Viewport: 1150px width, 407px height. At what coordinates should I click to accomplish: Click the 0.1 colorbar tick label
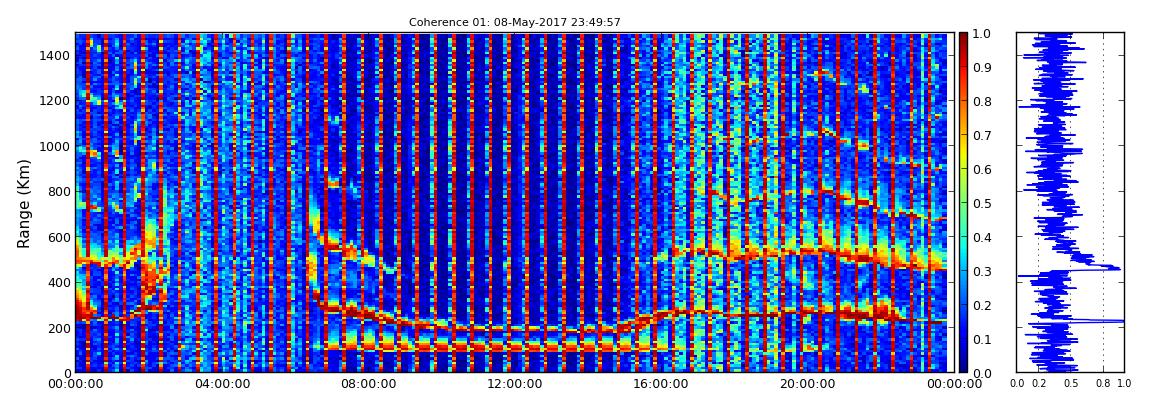981,339
